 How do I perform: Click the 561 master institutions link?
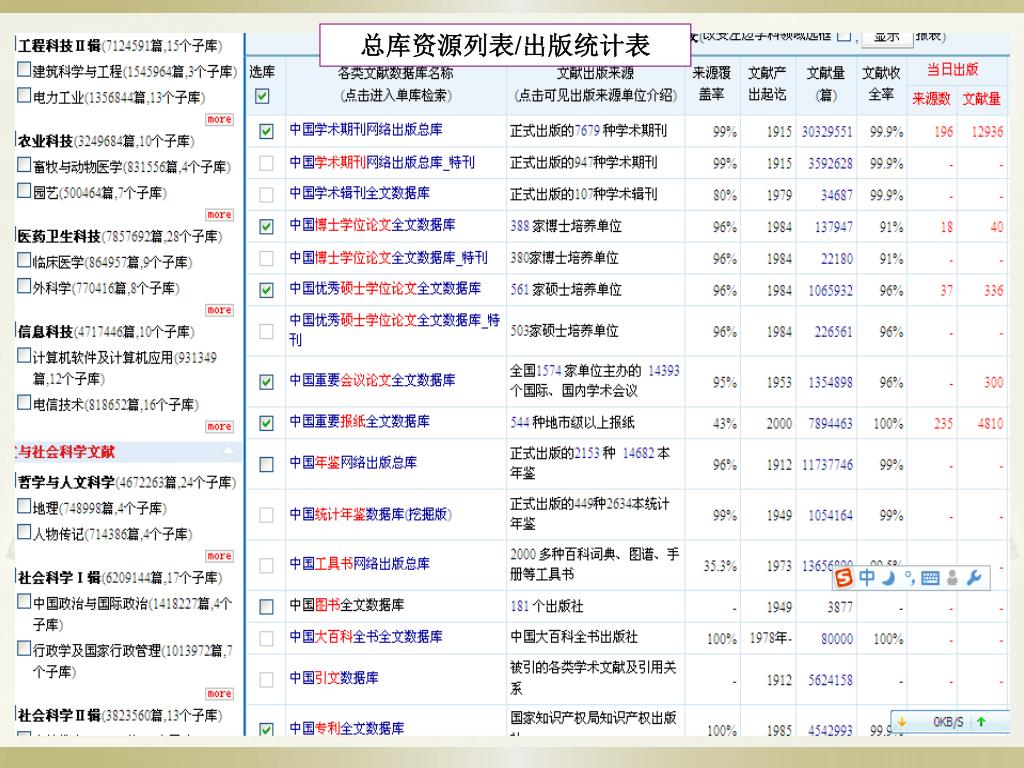pos(520,290)
